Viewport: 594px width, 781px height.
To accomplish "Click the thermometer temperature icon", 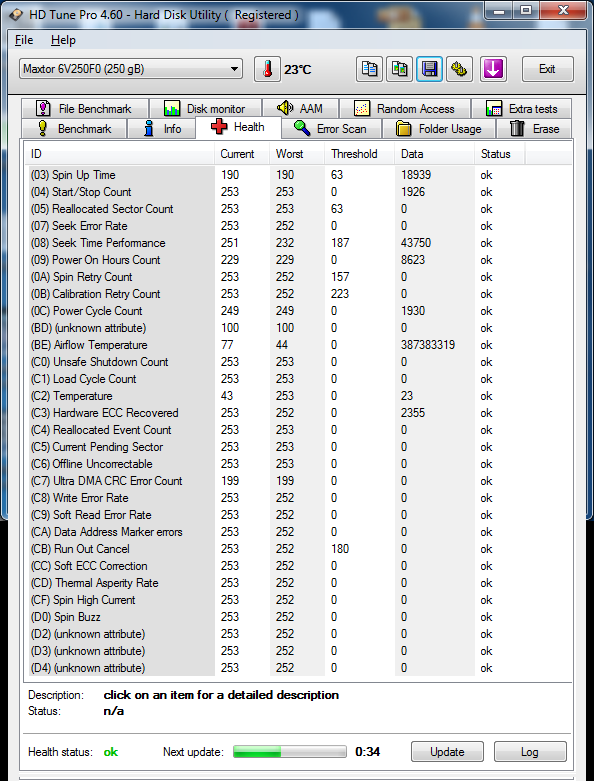I will point(267,69).
